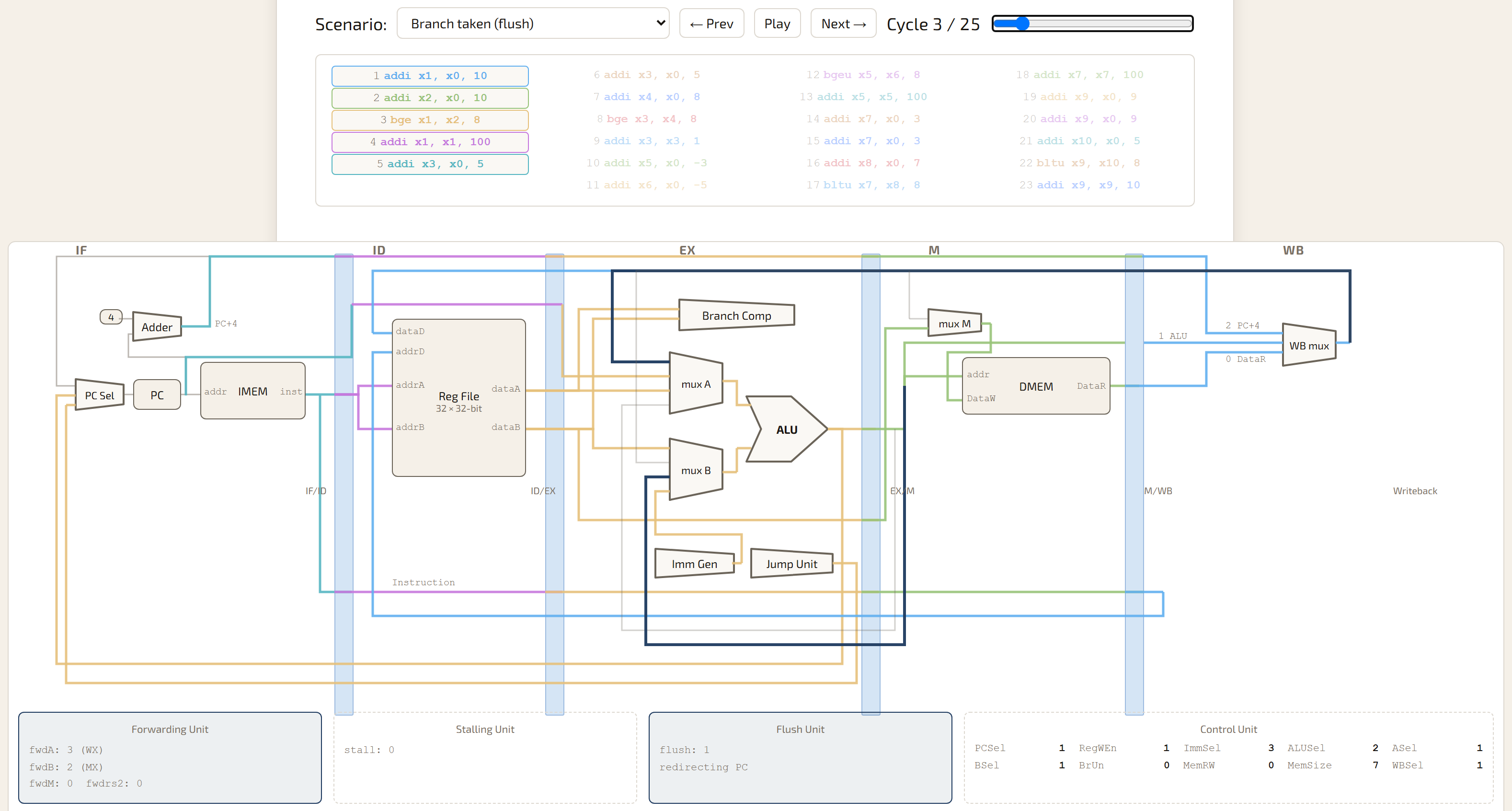
Task: Click the ALUSel signal label
Action: [1306, 748]
